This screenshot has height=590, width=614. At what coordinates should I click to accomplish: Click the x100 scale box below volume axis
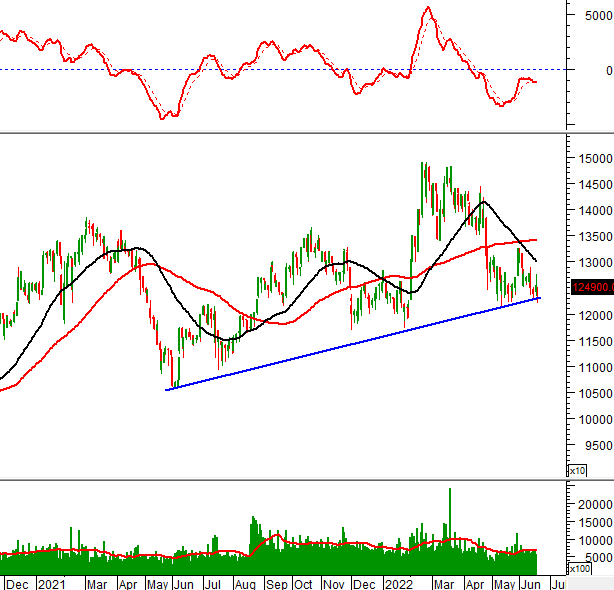tap(580, 568)
